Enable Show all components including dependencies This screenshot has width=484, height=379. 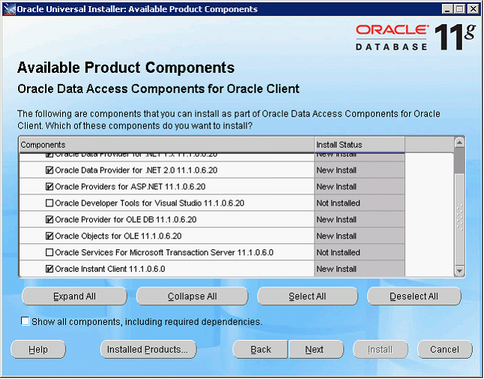(25, 321)
